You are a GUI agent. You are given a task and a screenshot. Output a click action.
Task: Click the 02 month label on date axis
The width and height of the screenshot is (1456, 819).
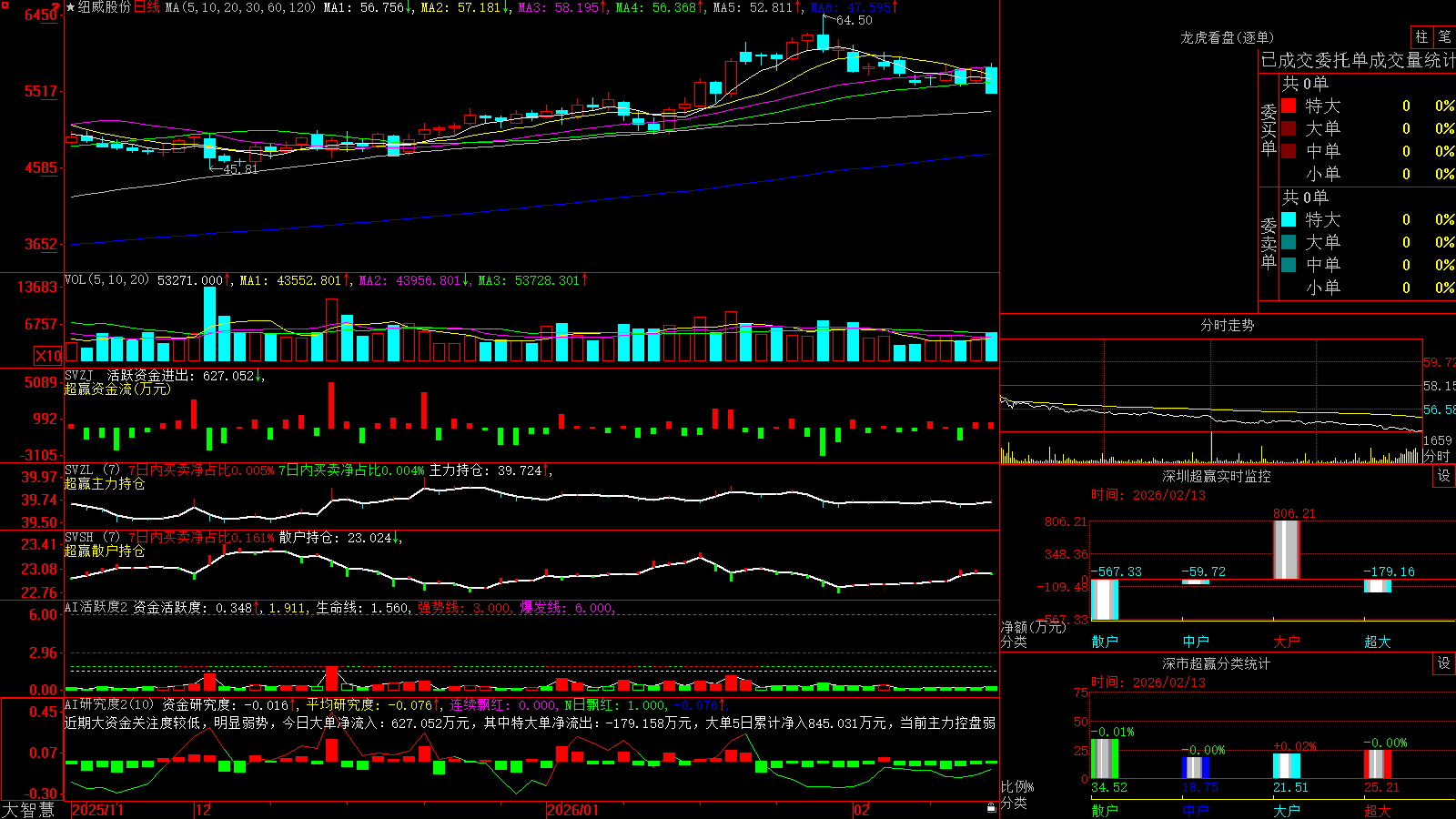coord(862,810)
